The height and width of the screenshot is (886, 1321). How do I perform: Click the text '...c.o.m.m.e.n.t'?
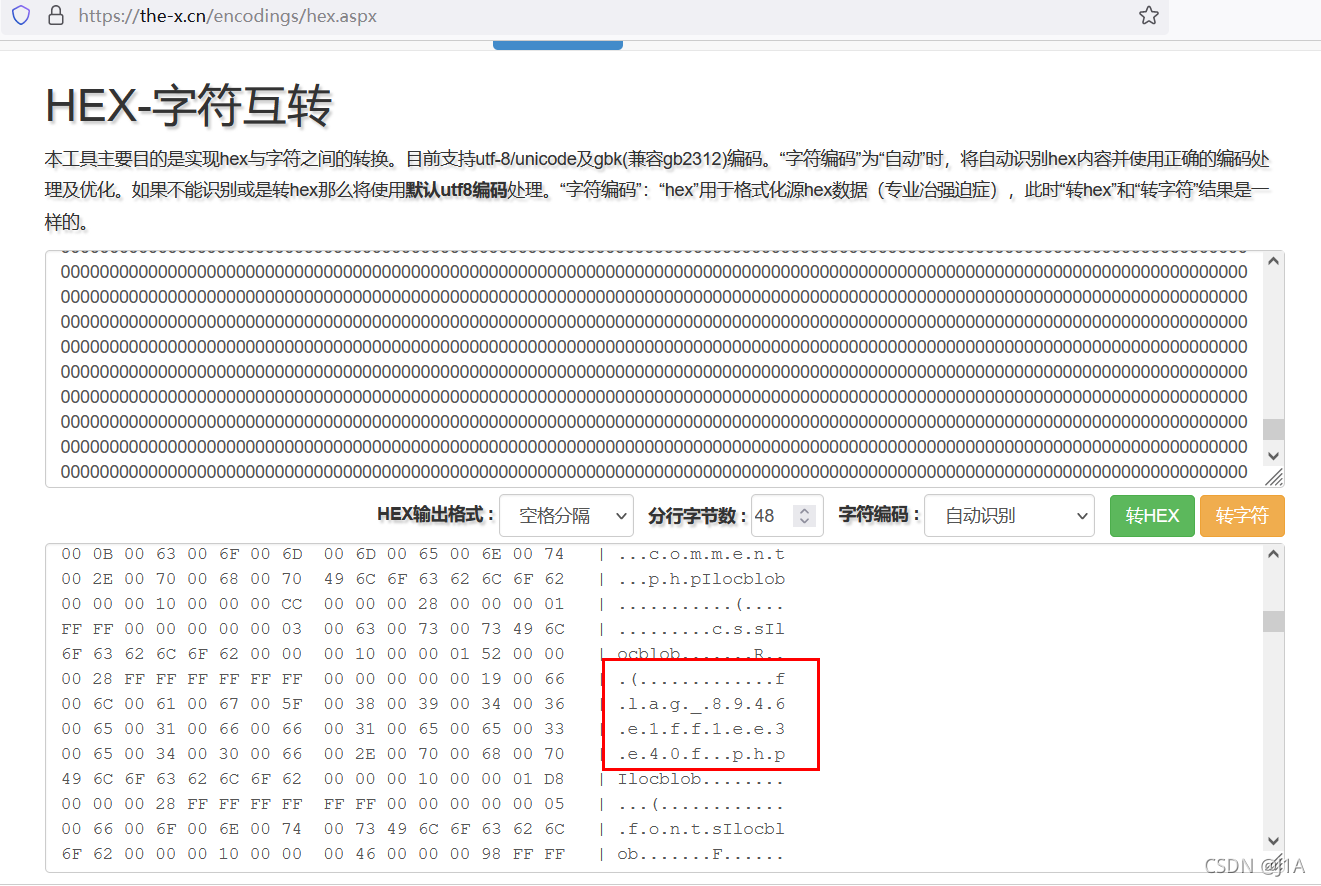point(701,554)
